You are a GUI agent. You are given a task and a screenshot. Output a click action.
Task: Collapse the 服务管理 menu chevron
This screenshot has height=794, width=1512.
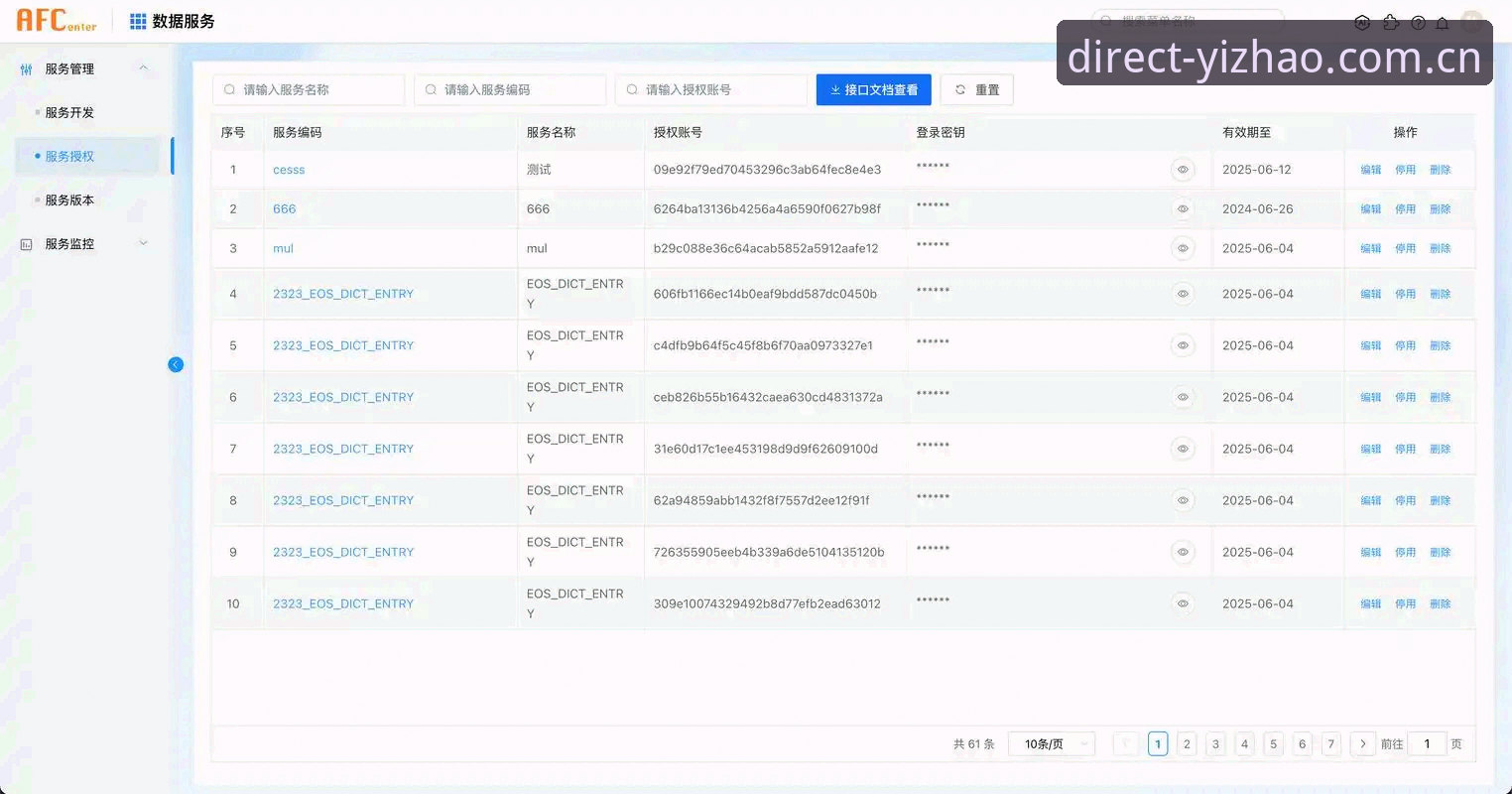point(144,68)
